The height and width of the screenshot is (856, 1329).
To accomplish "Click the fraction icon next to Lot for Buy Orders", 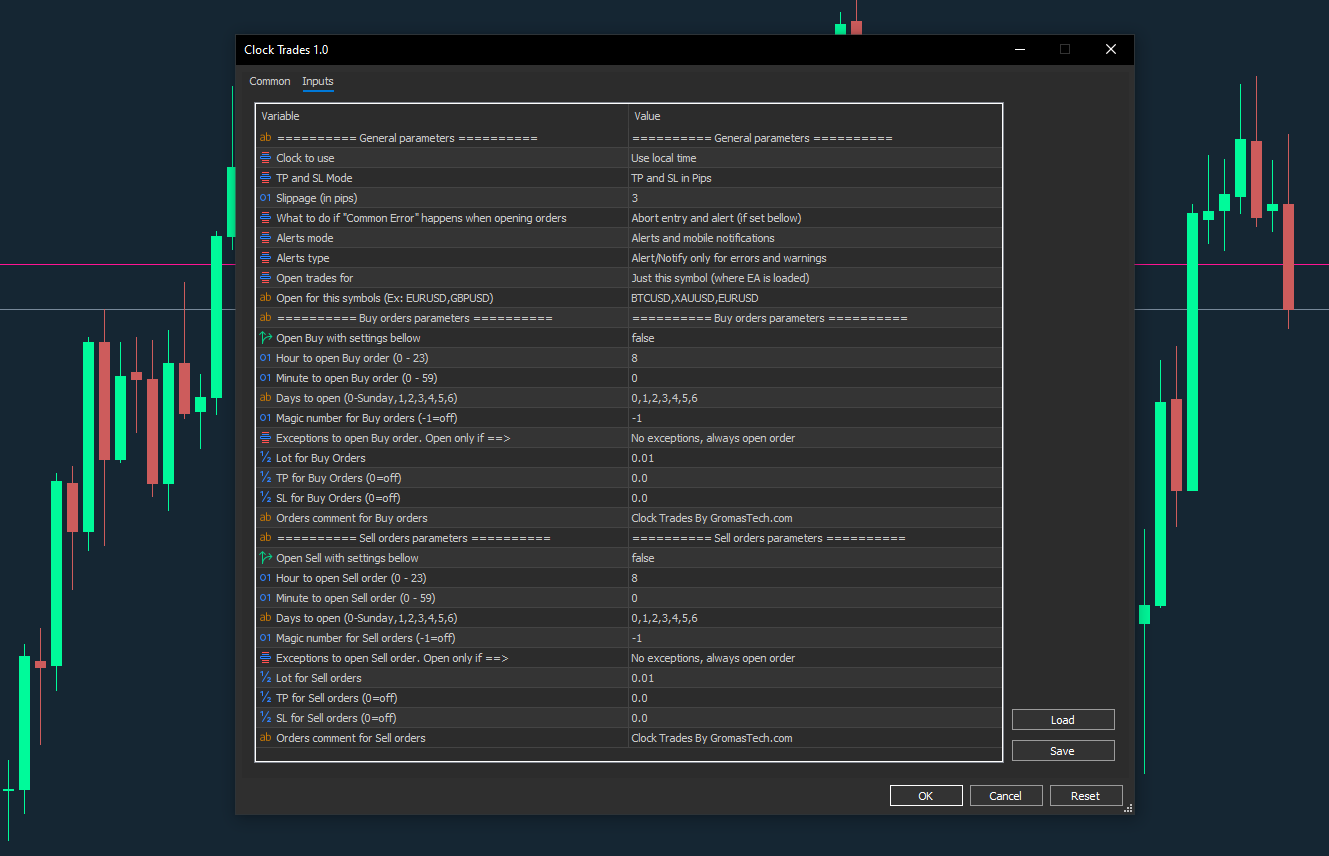I will (265, 458).
